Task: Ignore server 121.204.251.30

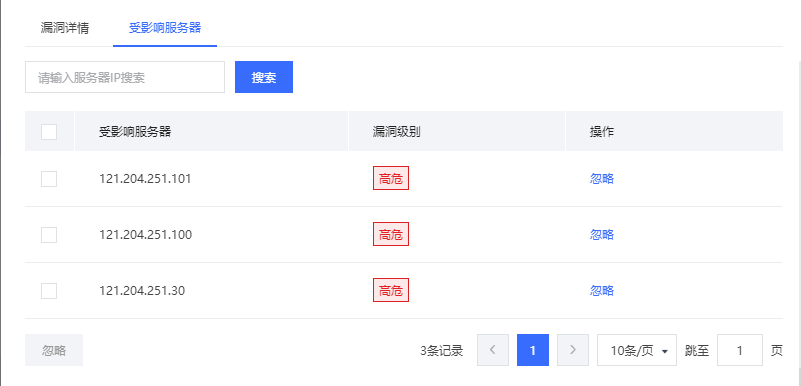Action: [602, 291]
